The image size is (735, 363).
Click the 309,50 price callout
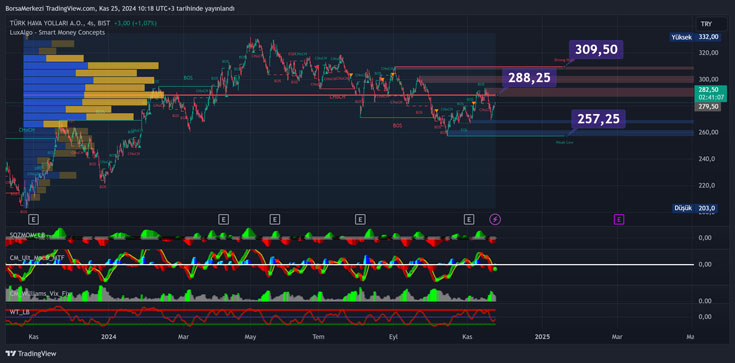click(596, 49)
